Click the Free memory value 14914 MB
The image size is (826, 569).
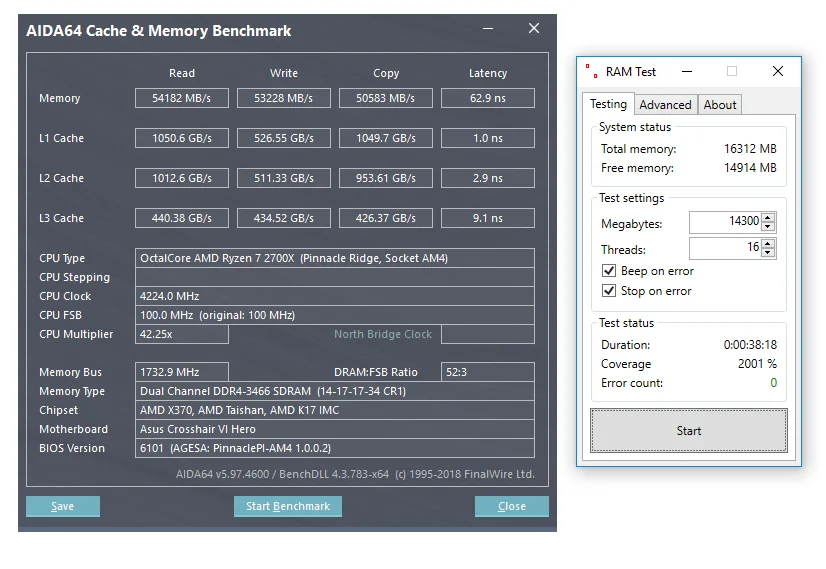point(750,168)
